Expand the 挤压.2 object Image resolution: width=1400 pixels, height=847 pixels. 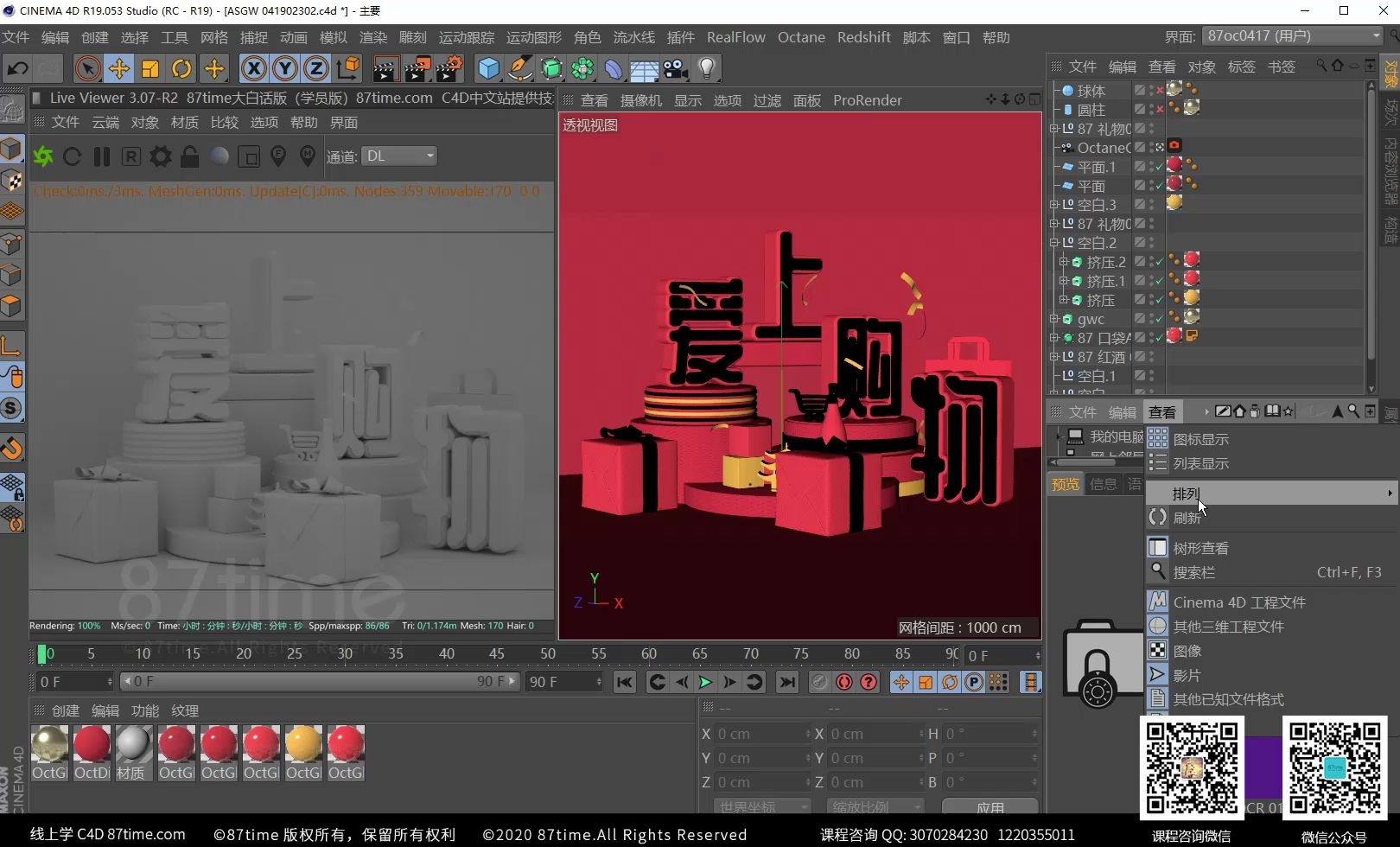1064,262
